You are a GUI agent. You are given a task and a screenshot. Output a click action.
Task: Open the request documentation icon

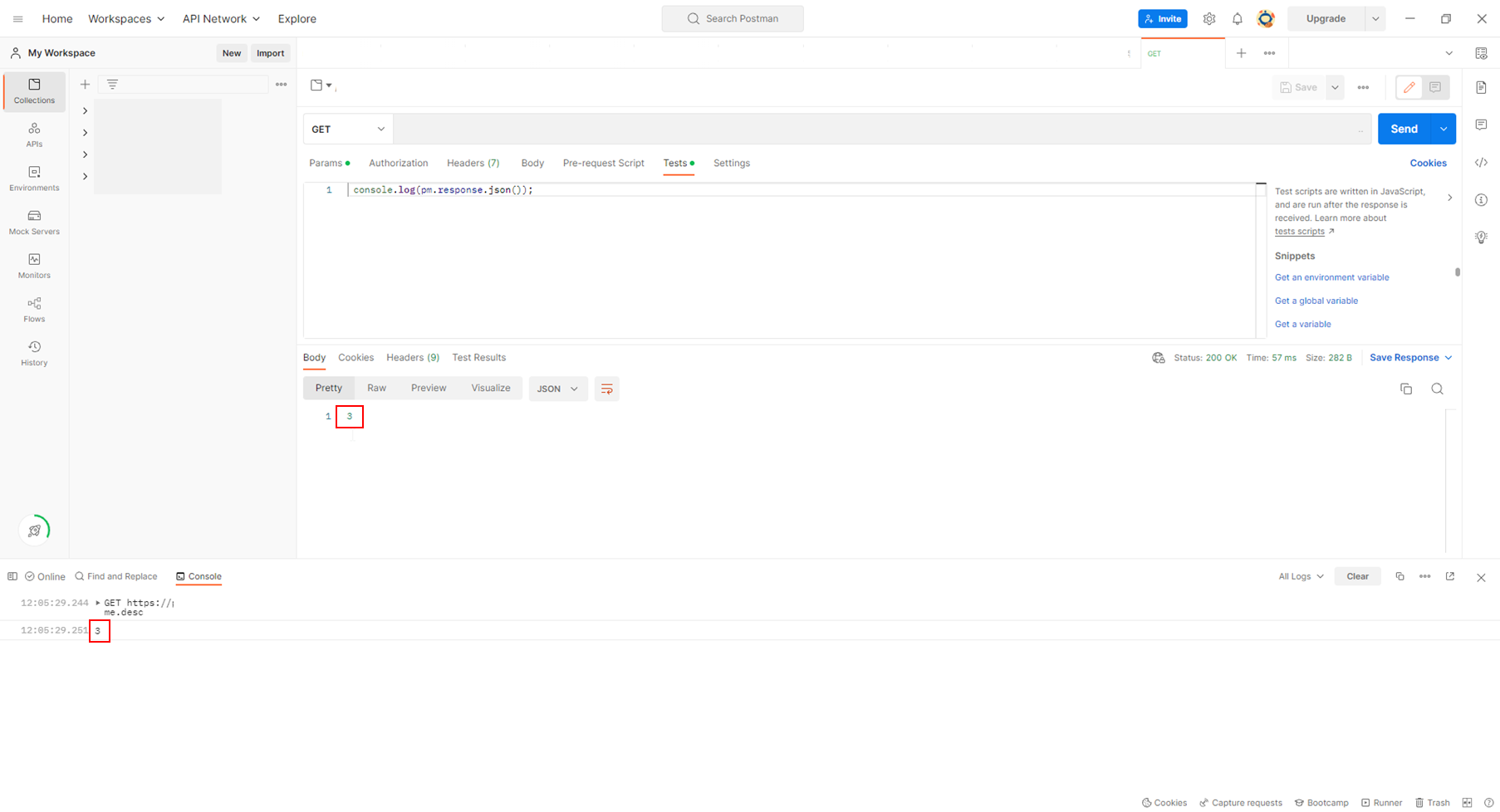[x=1481, y=87]
